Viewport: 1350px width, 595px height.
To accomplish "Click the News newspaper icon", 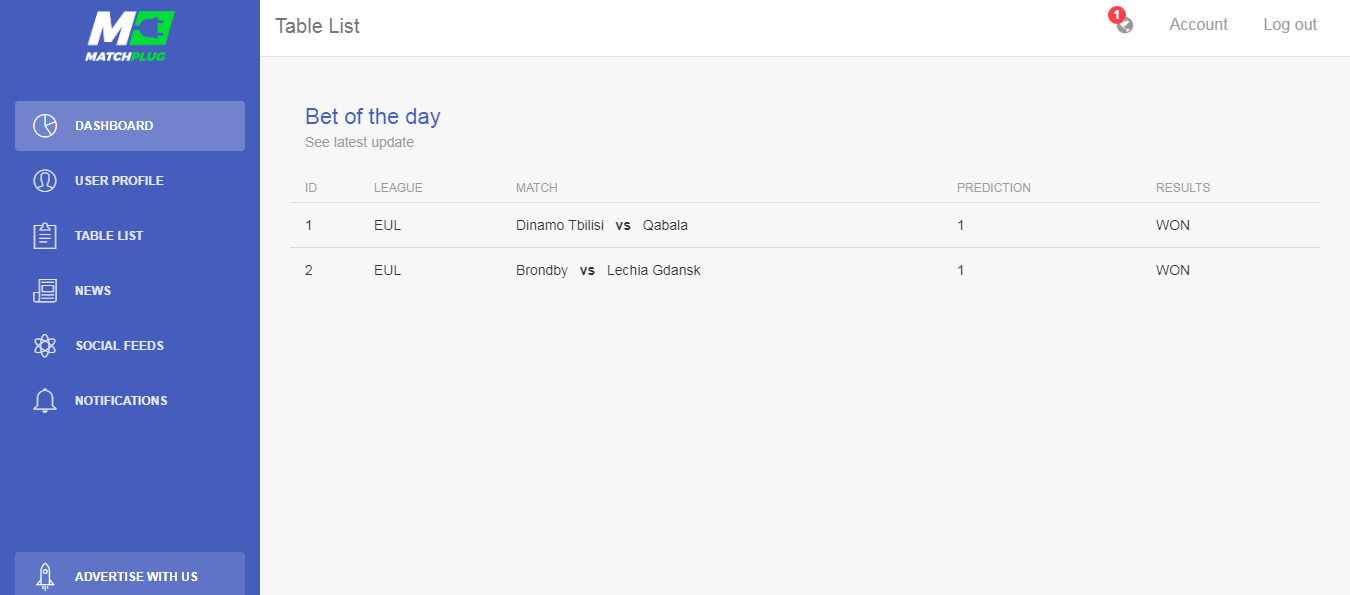I will 45,291.
